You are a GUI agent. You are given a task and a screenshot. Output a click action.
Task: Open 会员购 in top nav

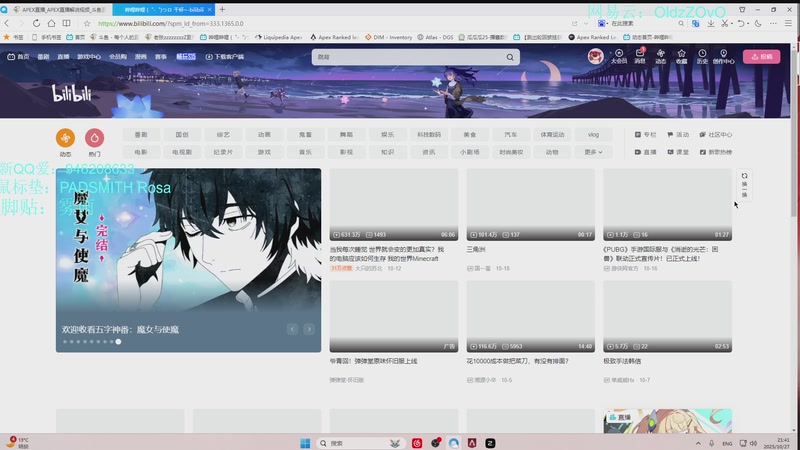tap(118, 57)
